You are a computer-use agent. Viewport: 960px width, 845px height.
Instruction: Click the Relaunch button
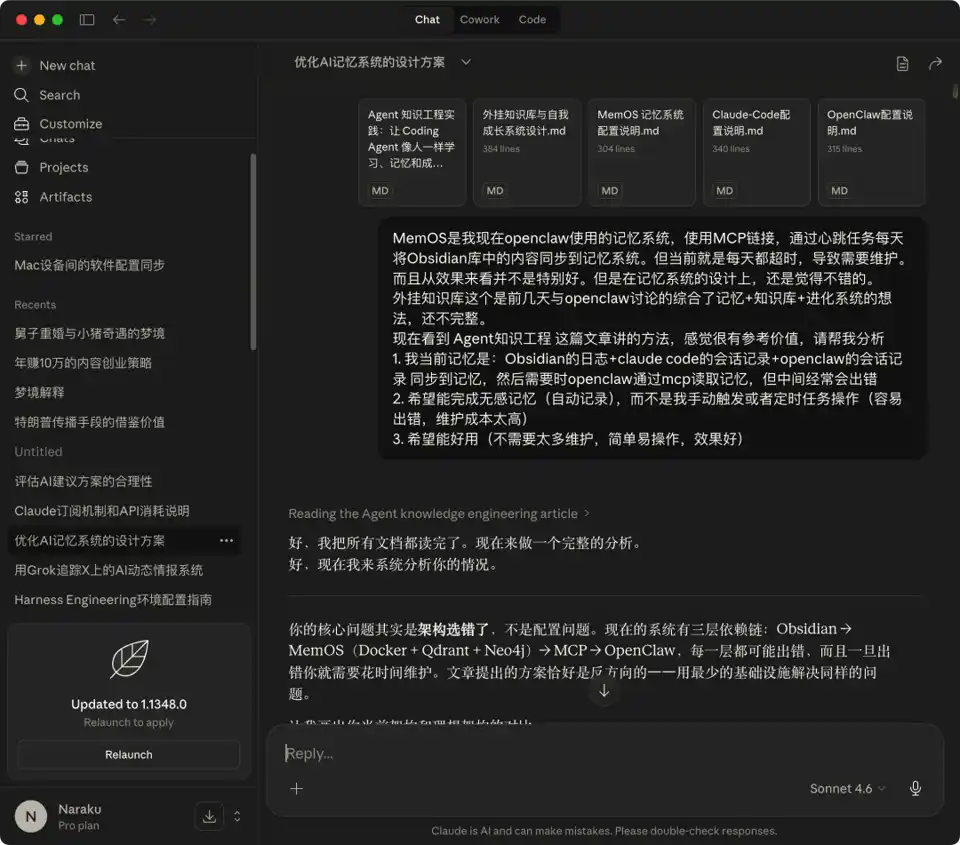129,754
